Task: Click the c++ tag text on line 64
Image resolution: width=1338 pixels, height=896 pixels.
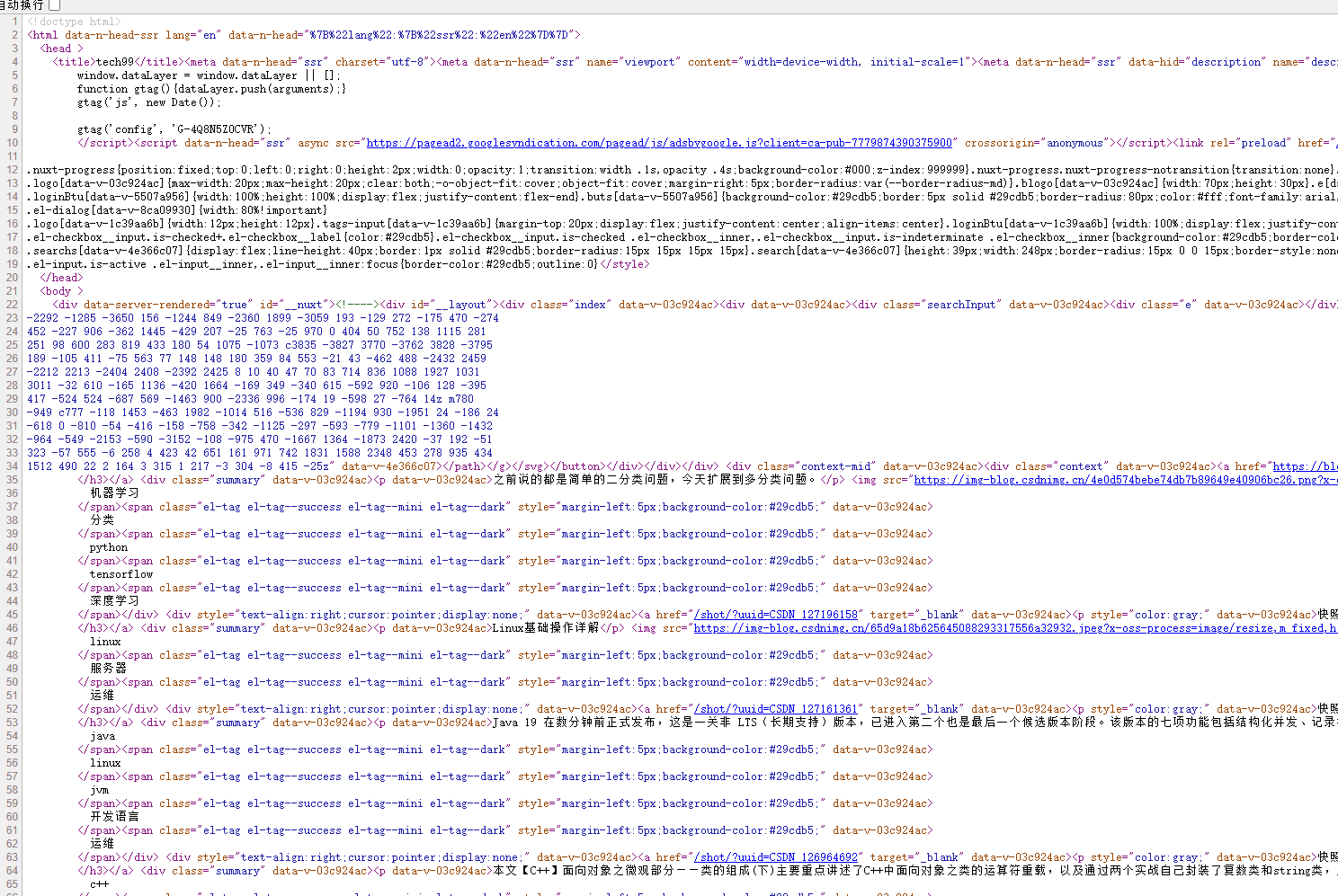Action: (99, 884)
